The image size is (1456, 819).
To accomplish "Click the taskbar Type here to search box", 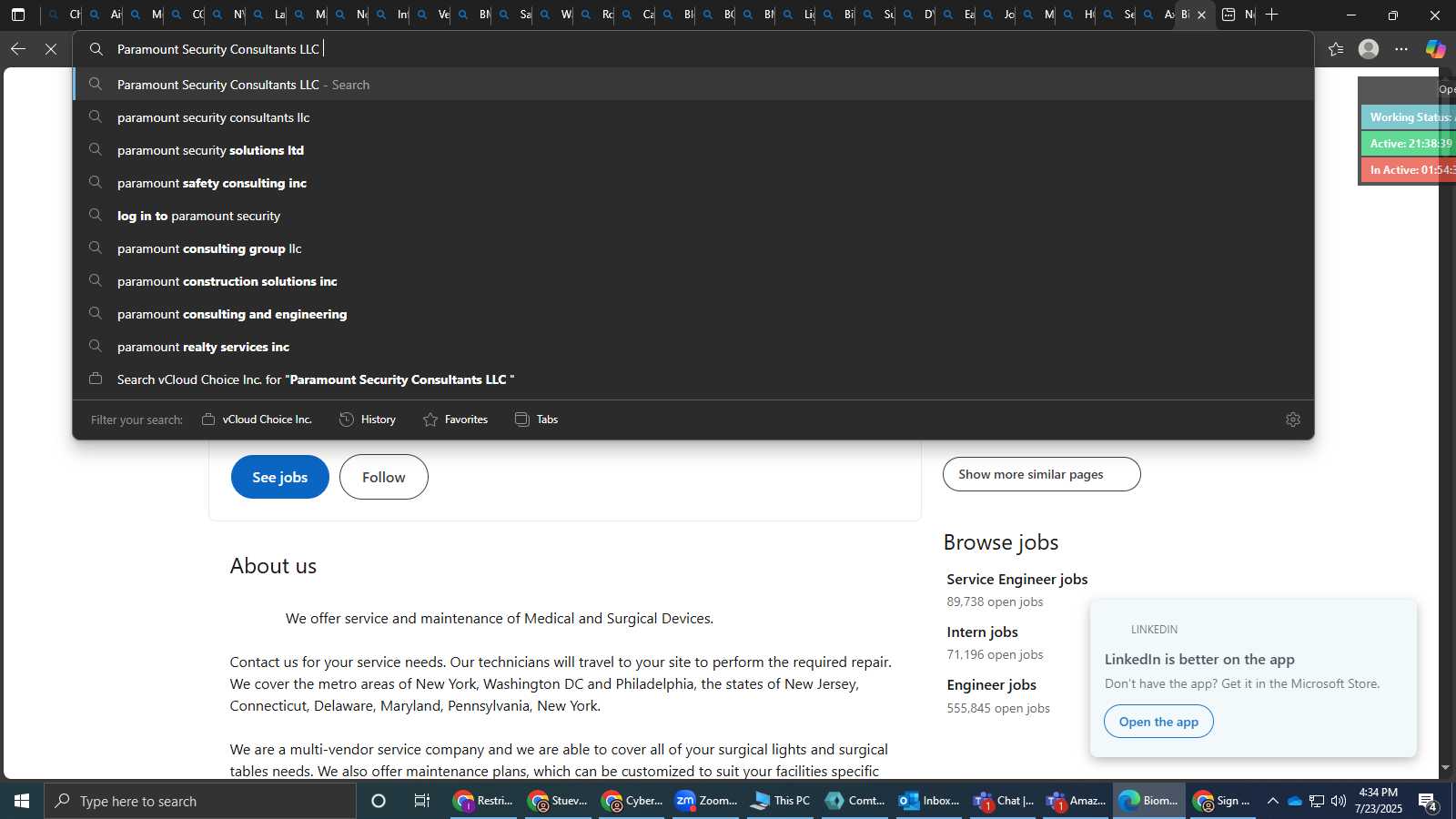I will (x=200, y=801).
